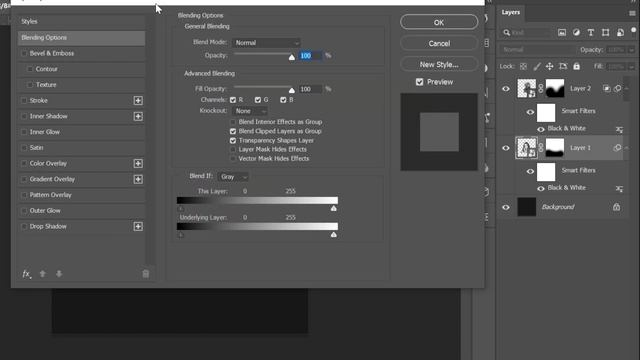The width and height of the screenshot is (640, 360).
Task: Add another Gradient Overlay with plus icon
Action: click(138, 179)
